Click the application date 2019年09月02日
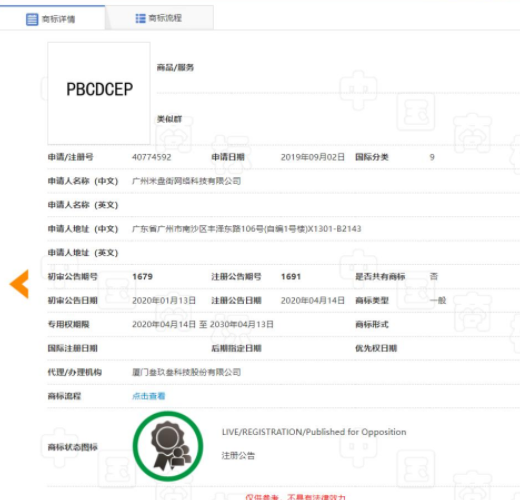The height and width of the screenshot is (500, 520). click(x=313, y=157)
